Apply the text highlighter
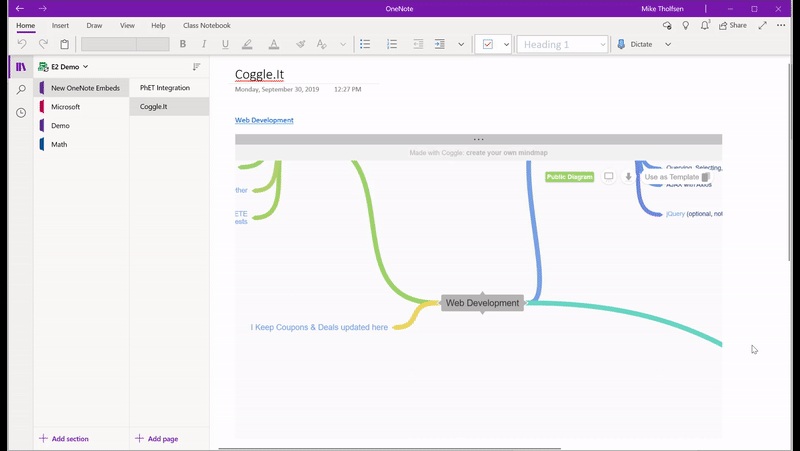The image size is (800, 451). click(247, 44)
